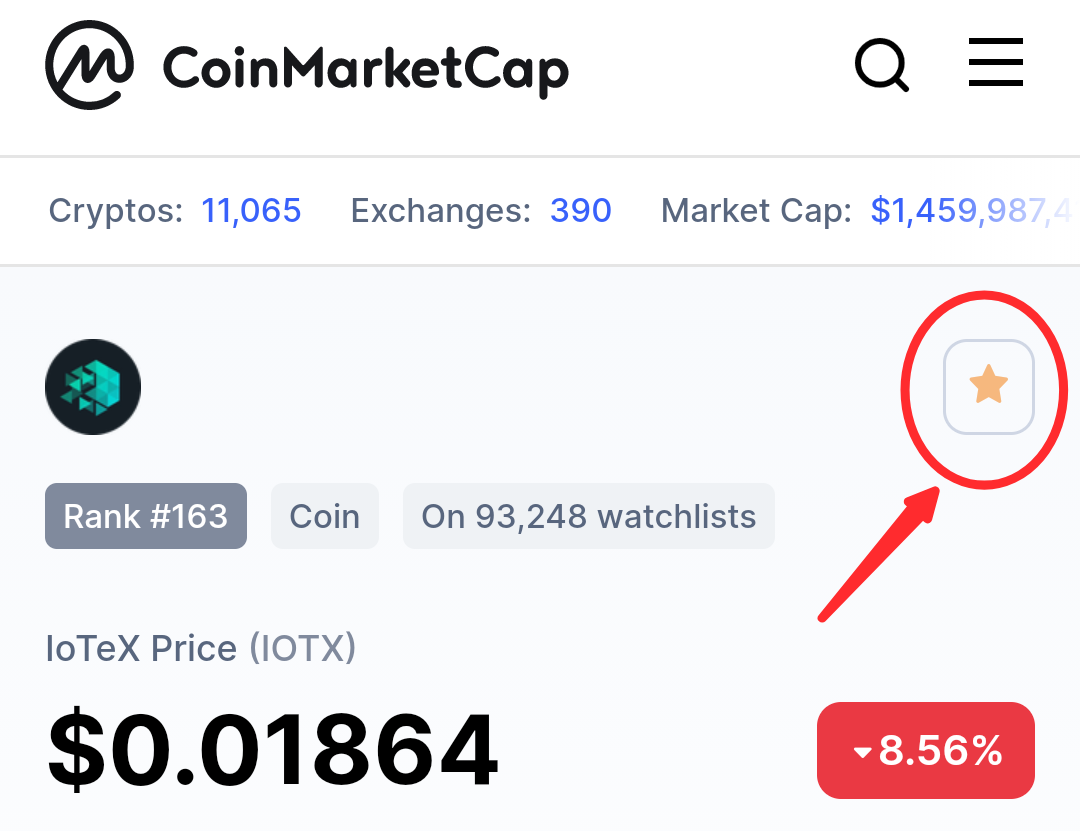Viewport: 1080px width, 831px height.
Task: Click the Rank #163 badge
Action: point(146,516)
